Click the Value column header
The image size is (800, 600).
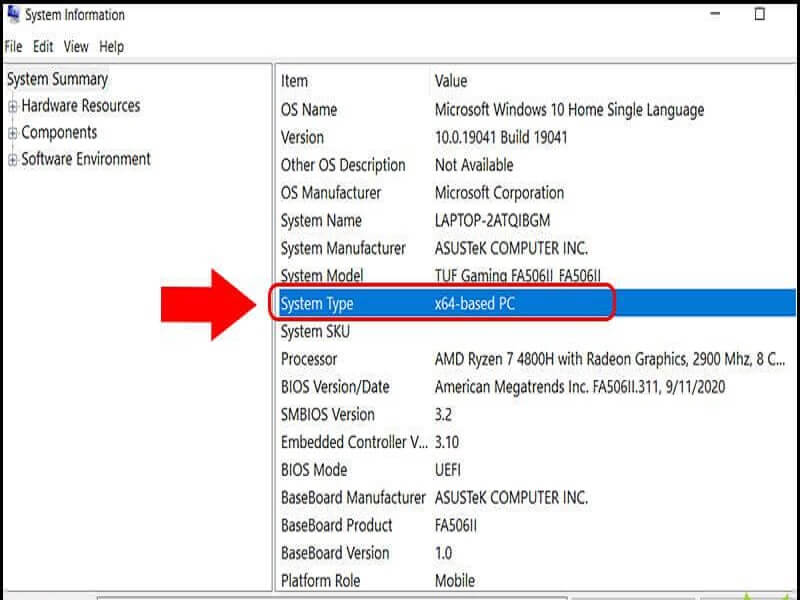450,82
